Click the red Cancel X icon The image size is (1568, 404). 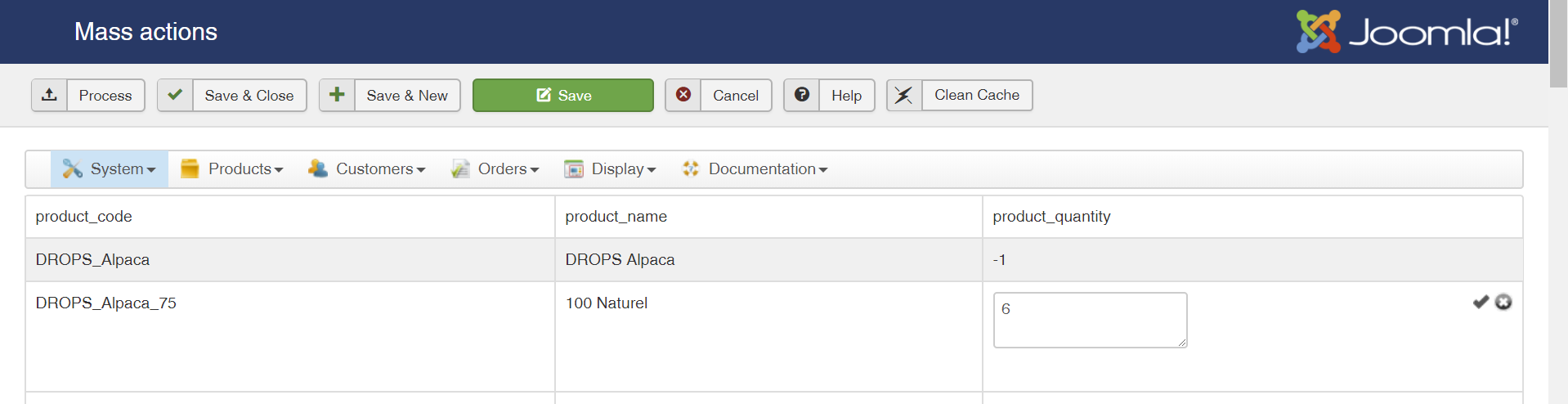click(x=683, y=95)
